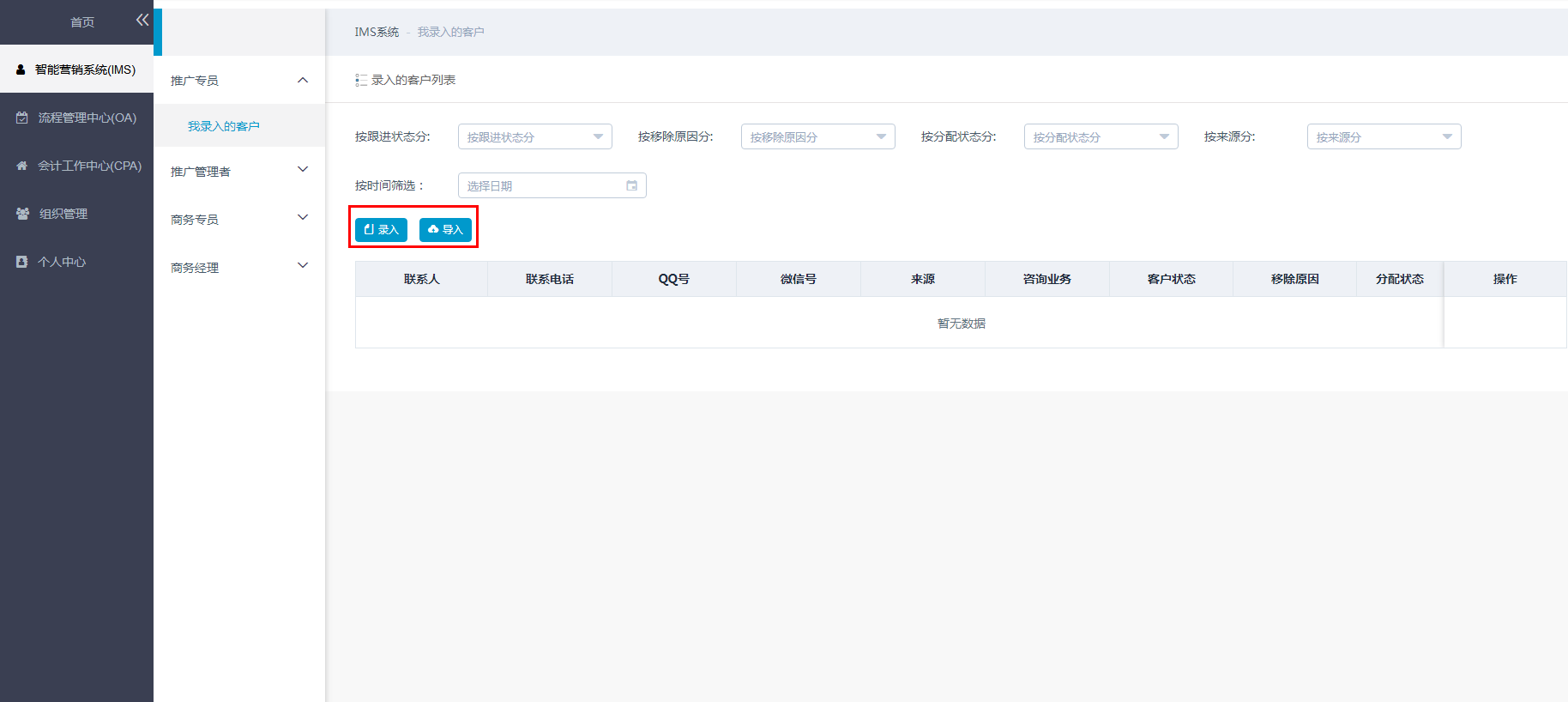This screenshot has width=1568, height=702.
Task: Click the badge icon beside 个人中心
Action: pos(21,262)
